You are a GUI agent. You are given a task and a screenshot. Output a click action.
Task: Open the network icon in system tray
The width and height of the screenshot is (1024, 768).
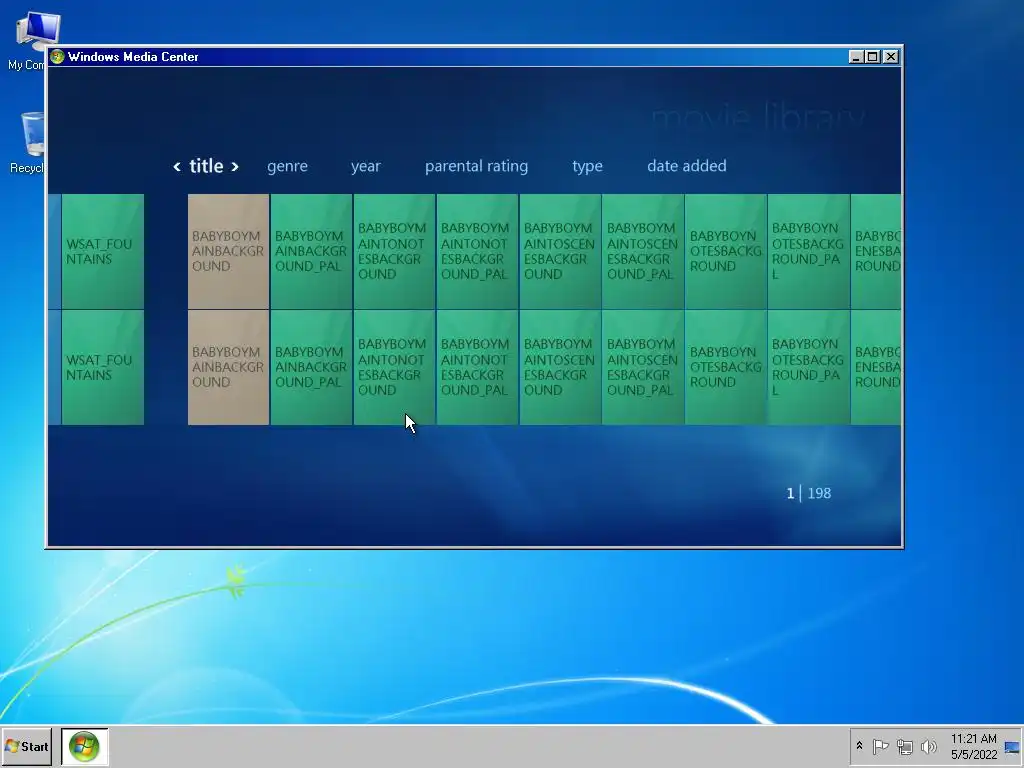tap(904, 746)
